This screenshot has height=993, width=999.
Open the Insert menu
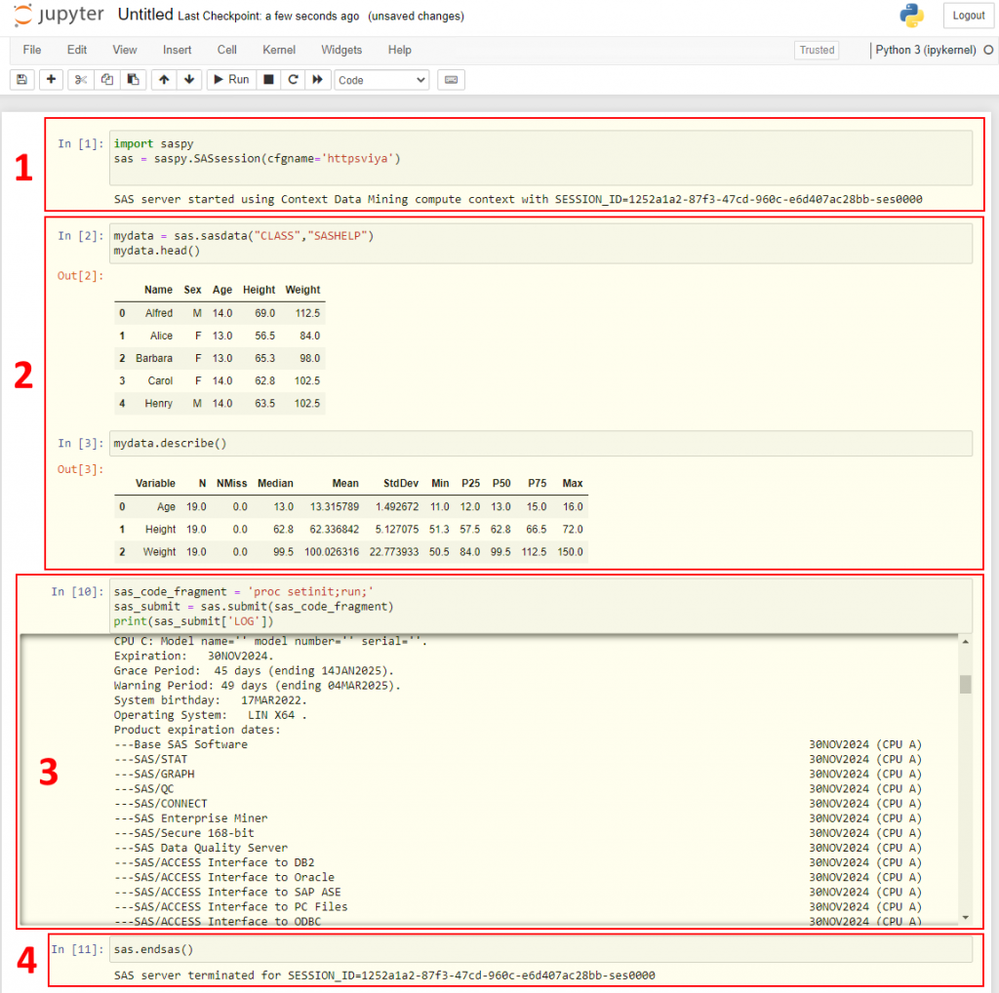click(177, 50)
